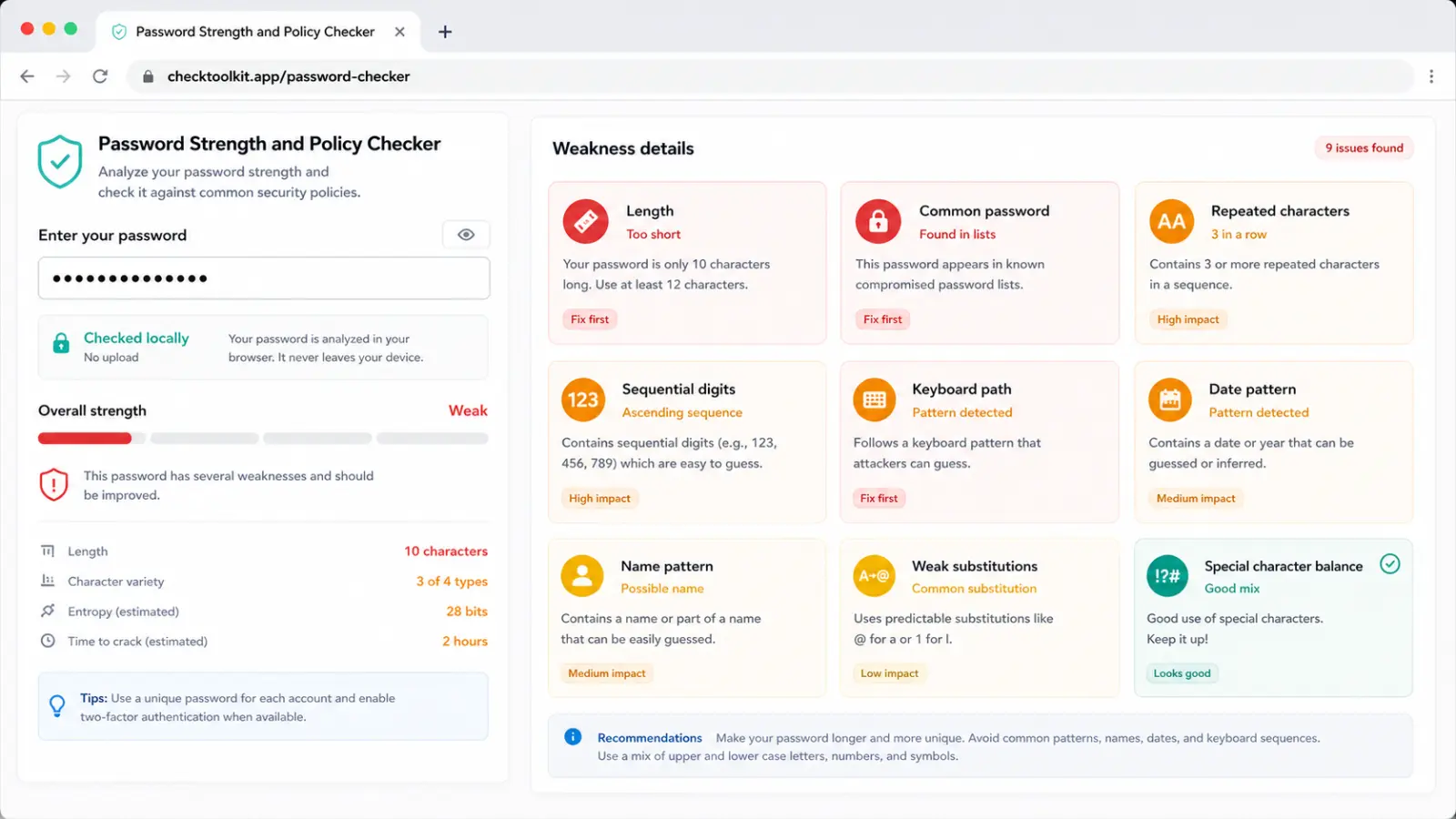1456x819 pixels.
Task: Click the Name pattern person icon
Action: pos(582,576)
